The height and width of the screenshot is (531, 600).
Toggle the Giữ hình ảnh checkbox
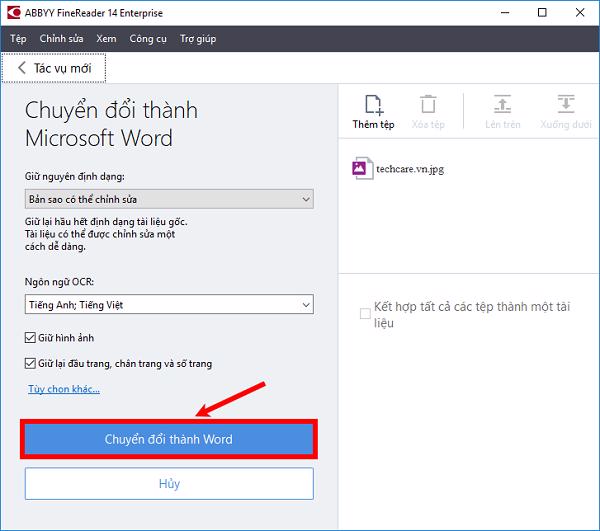pyautogui.click(x=30, y=337)
